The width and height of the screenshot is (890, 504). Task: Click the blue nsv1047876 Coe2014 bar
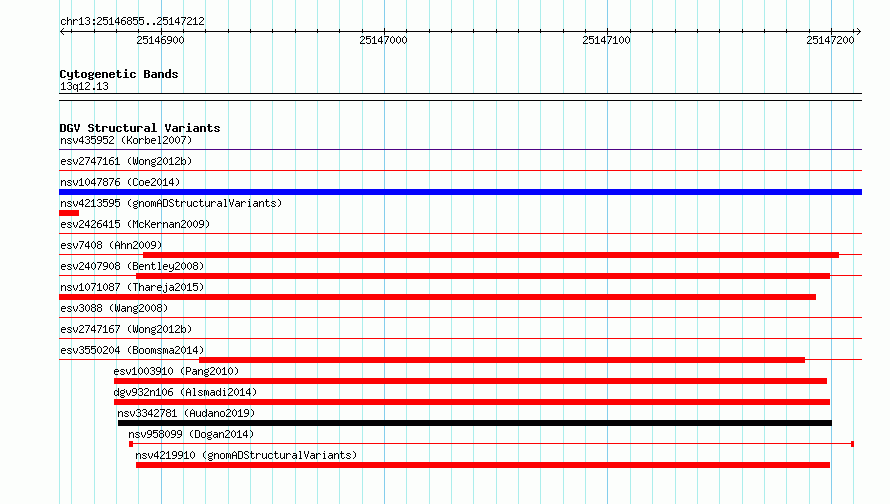click(x=460, y=192)
